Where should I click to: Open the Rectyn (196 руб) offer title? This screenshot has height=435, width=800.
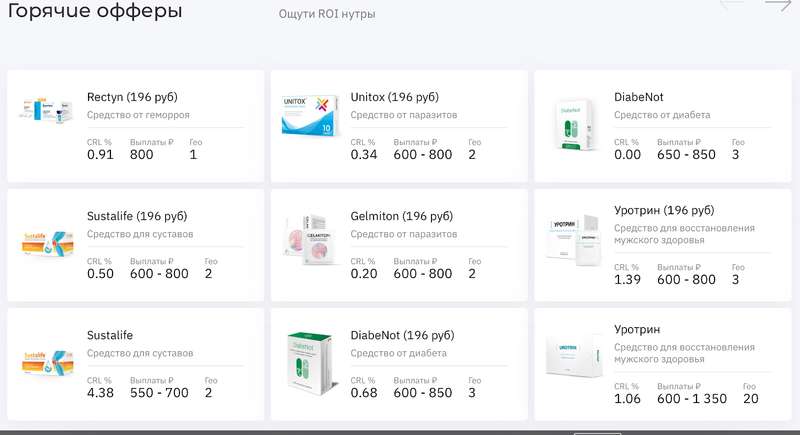(132, 98)
